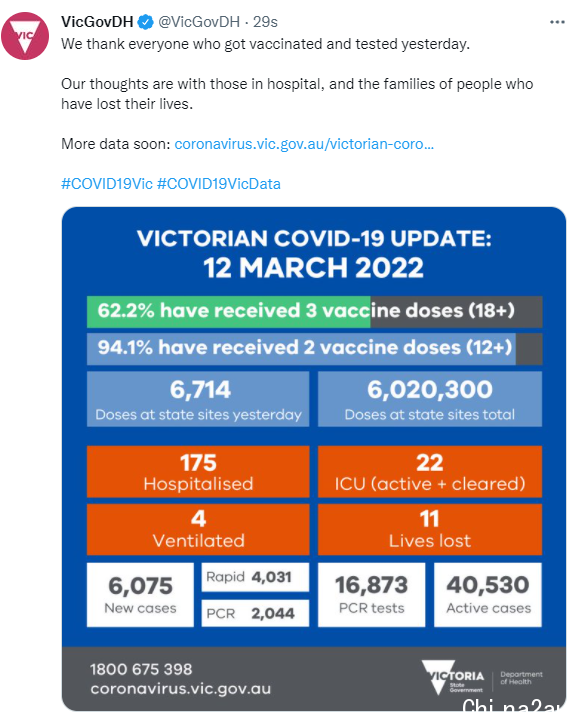Open the #COVID19Vic hashtag

[x=107, y=184]
